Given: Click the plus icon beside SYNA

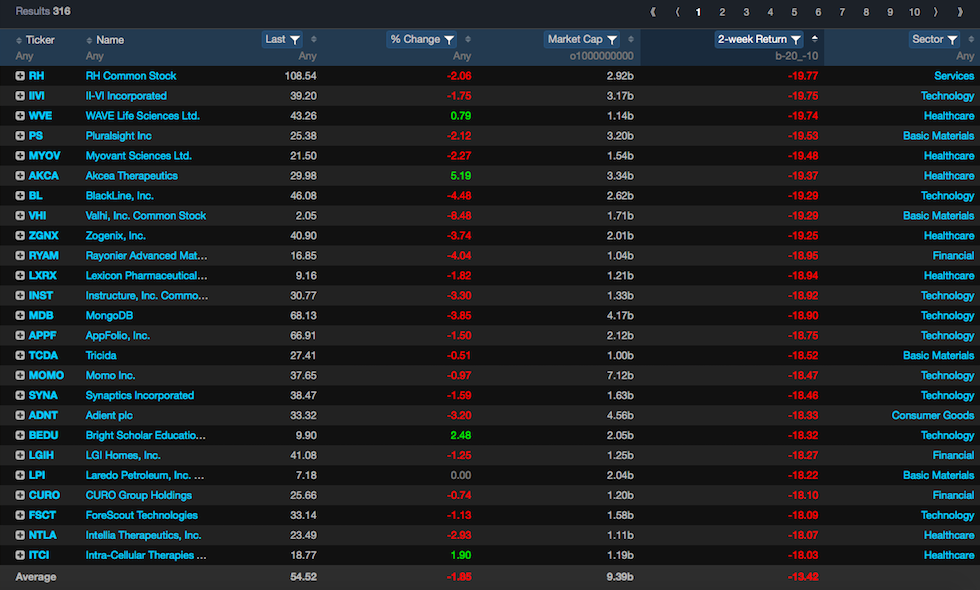Looking at the screenshot, I should [20, 396].
